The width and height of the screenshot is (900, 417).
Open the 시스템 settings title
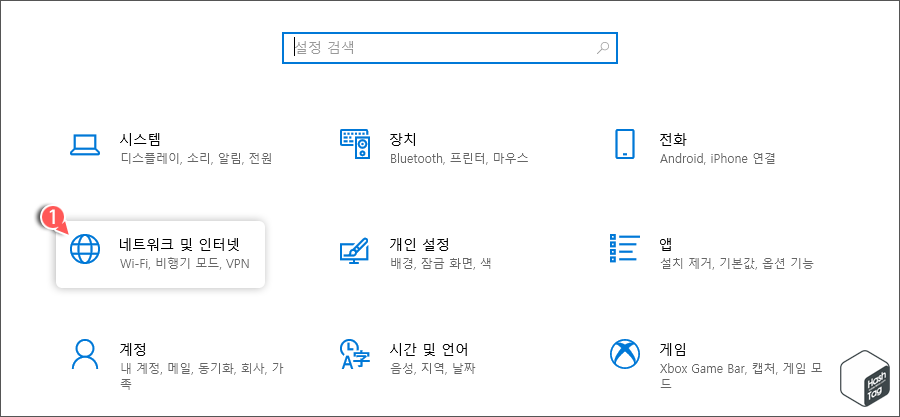(139, 139)
